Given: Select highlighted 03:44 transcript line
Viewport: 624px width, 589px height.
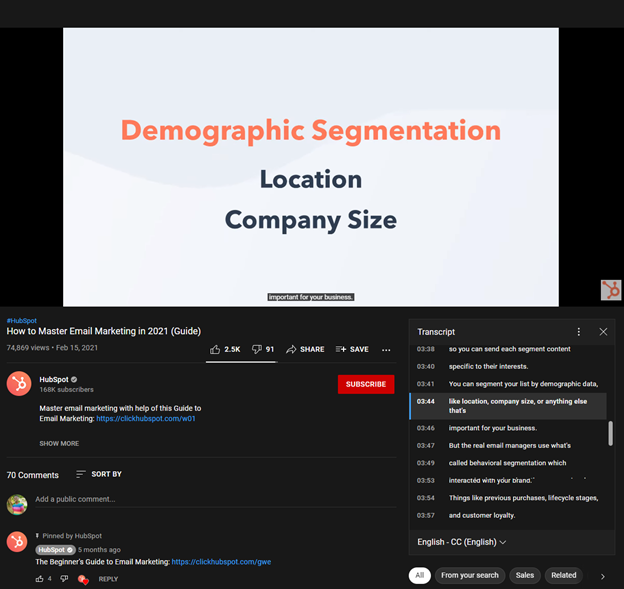Looking at the screenshot, I should click(x=508, y=406).
